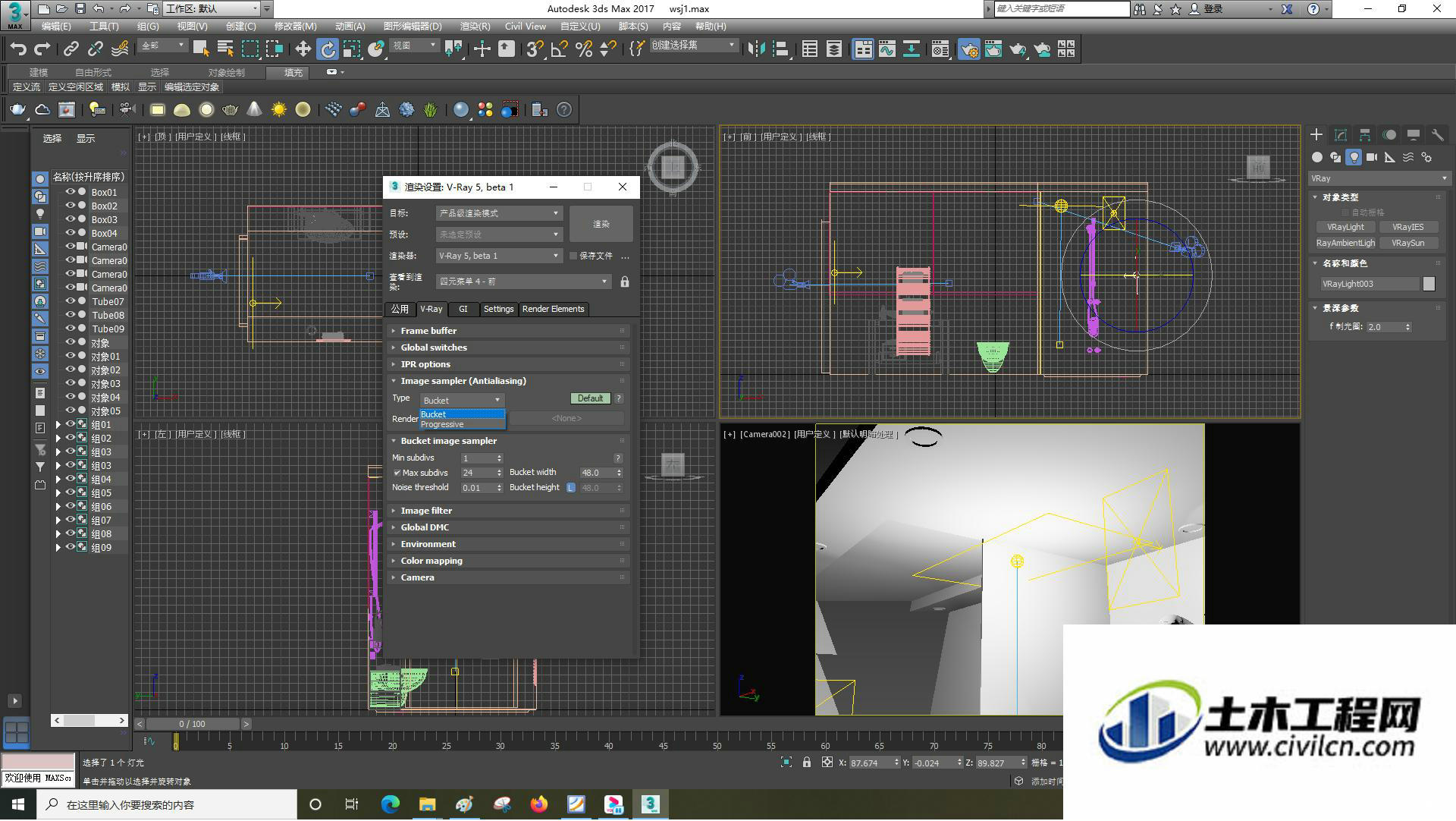Open the view to render dropdown
This screenshot has width=1456, height=821.
[522, 282]
